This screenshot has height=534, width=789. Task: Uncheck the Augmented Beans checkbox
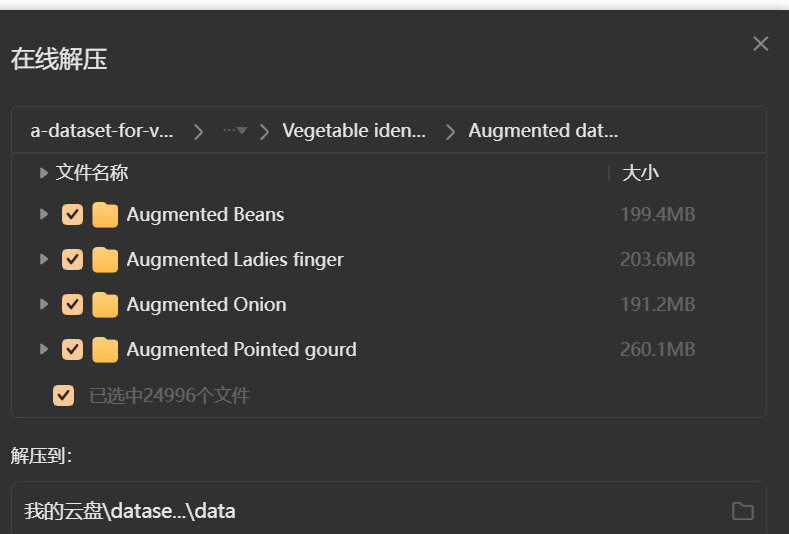(x=72, y=215)
